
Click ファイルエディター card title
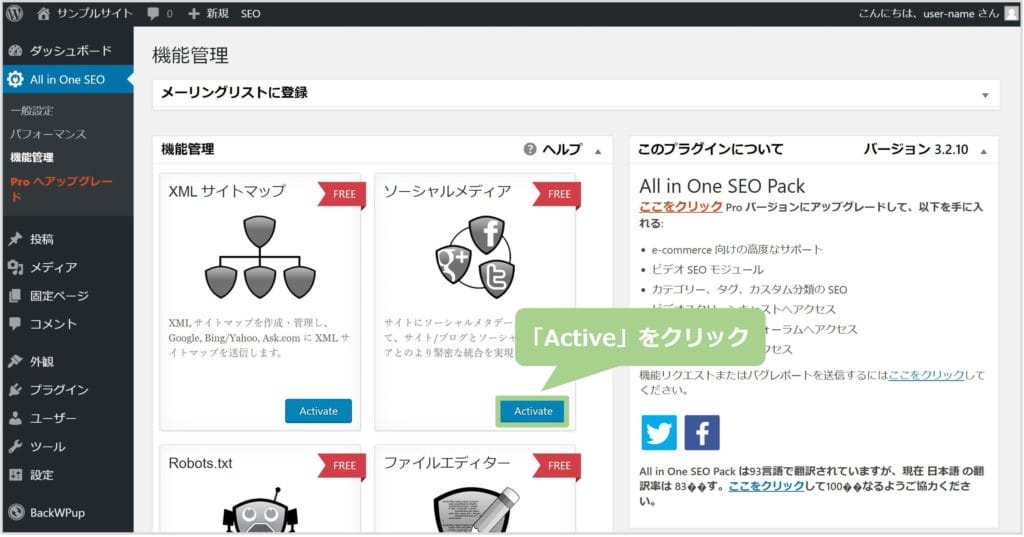pos(447,463)
